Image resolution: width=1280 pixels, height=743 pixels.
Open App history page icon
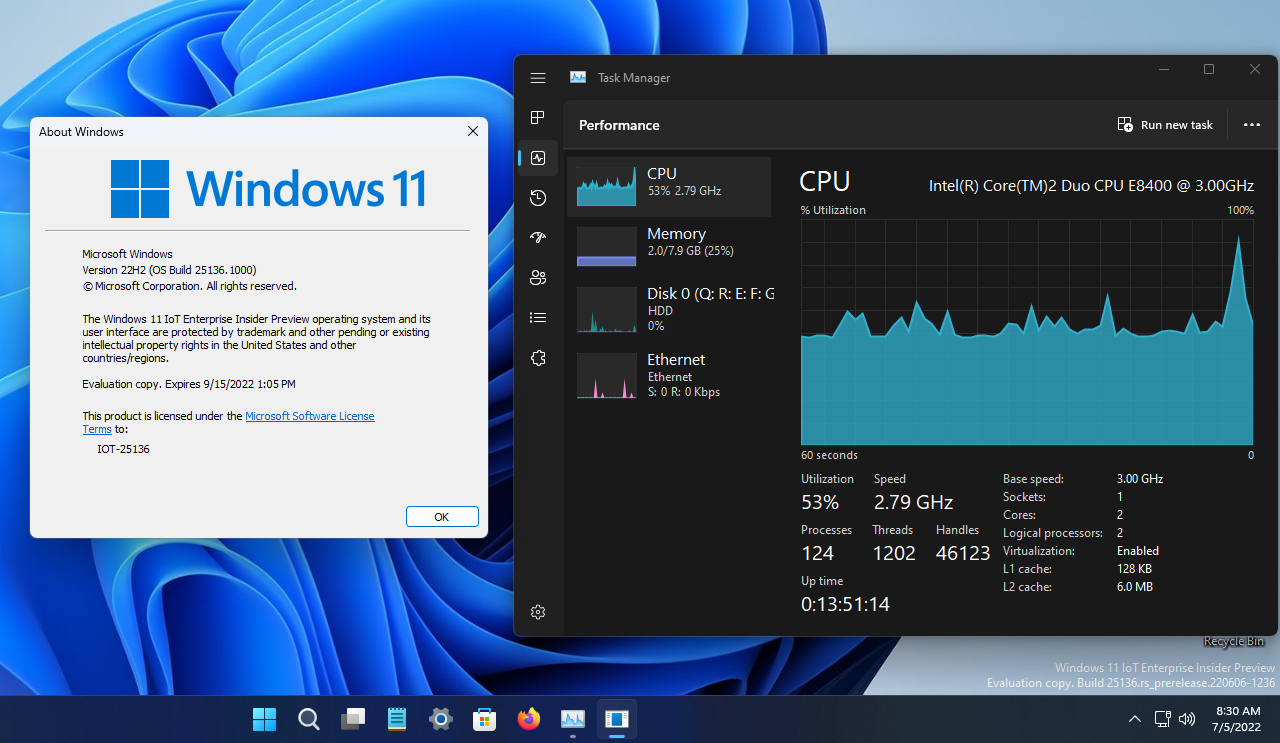pos(538,198)
